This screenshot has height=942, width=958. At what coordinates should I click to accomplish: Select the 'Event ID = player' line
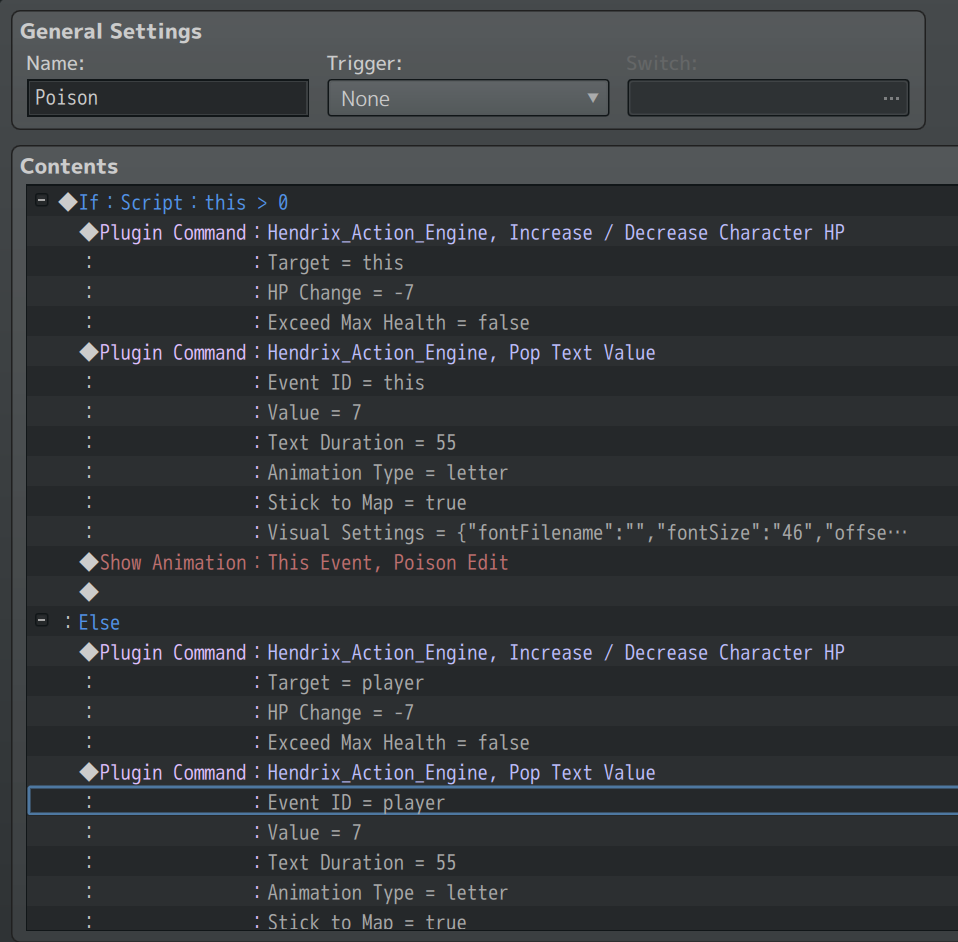tap(492, 801)
